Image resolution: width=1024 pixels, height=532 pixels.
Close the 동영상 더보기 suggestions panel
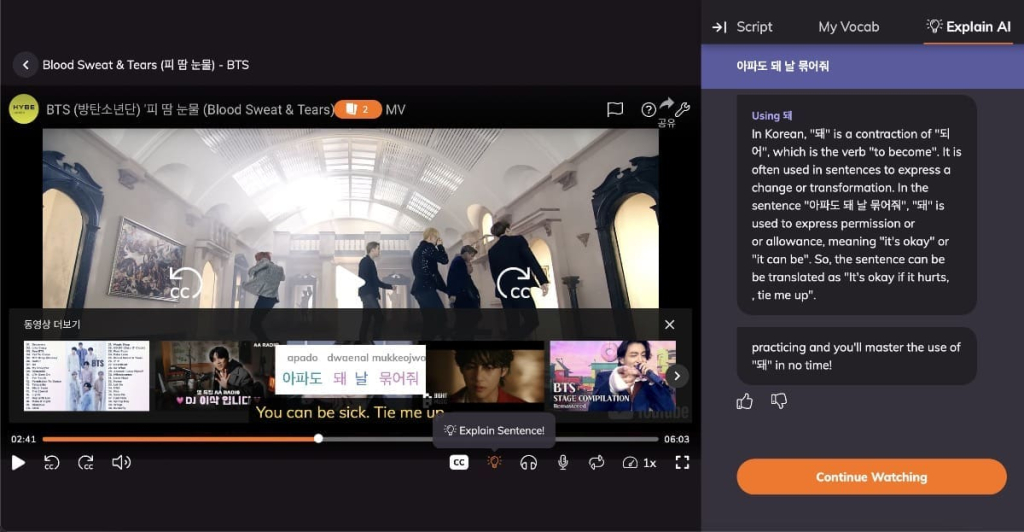pyautogui.click(x=669, y=324)
